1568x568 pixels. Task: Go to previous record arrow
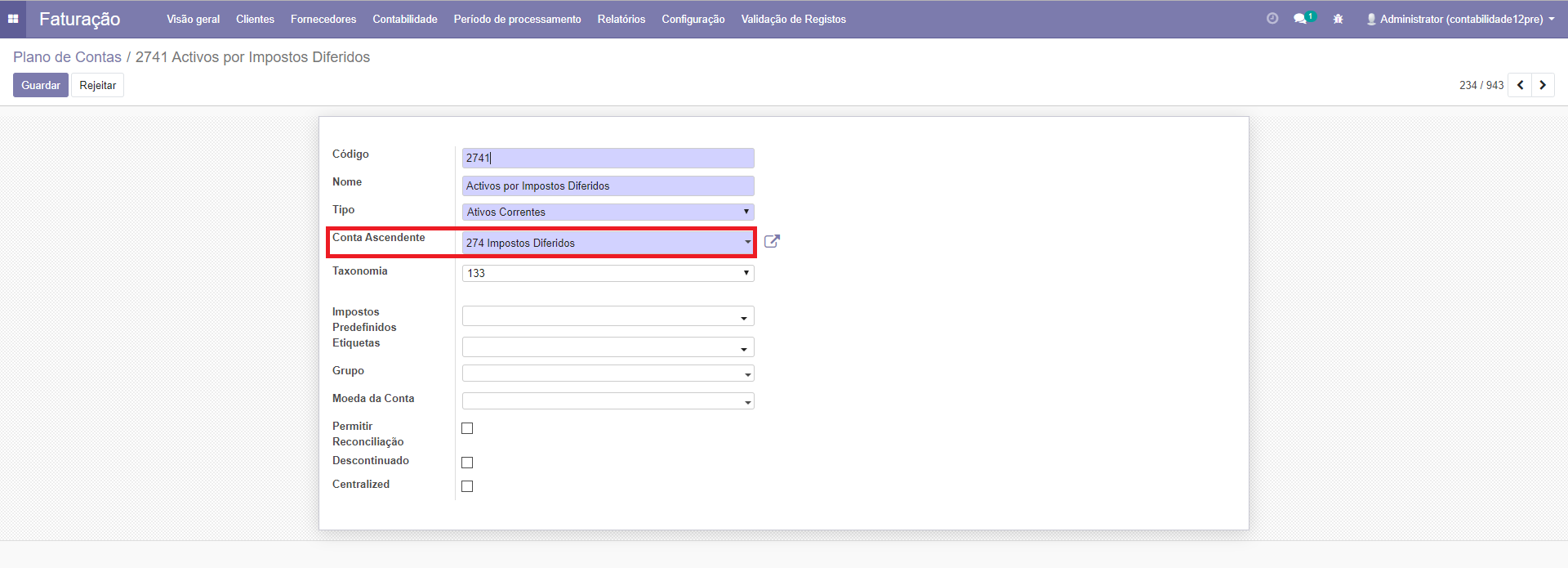(x=1520, y=85)
